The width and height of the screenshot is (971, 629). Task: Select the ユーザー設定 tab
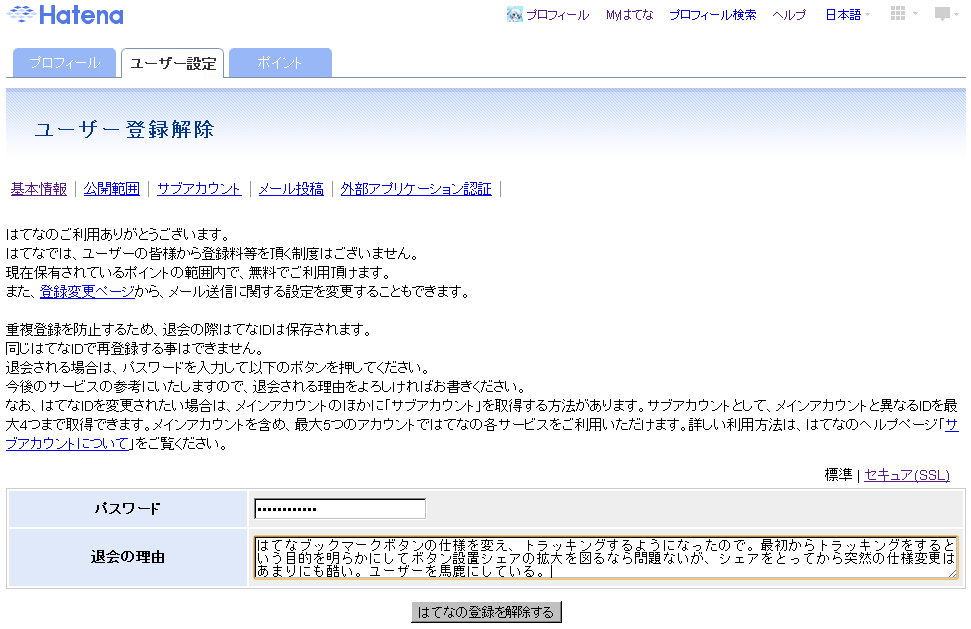click(x=173, y=63)
